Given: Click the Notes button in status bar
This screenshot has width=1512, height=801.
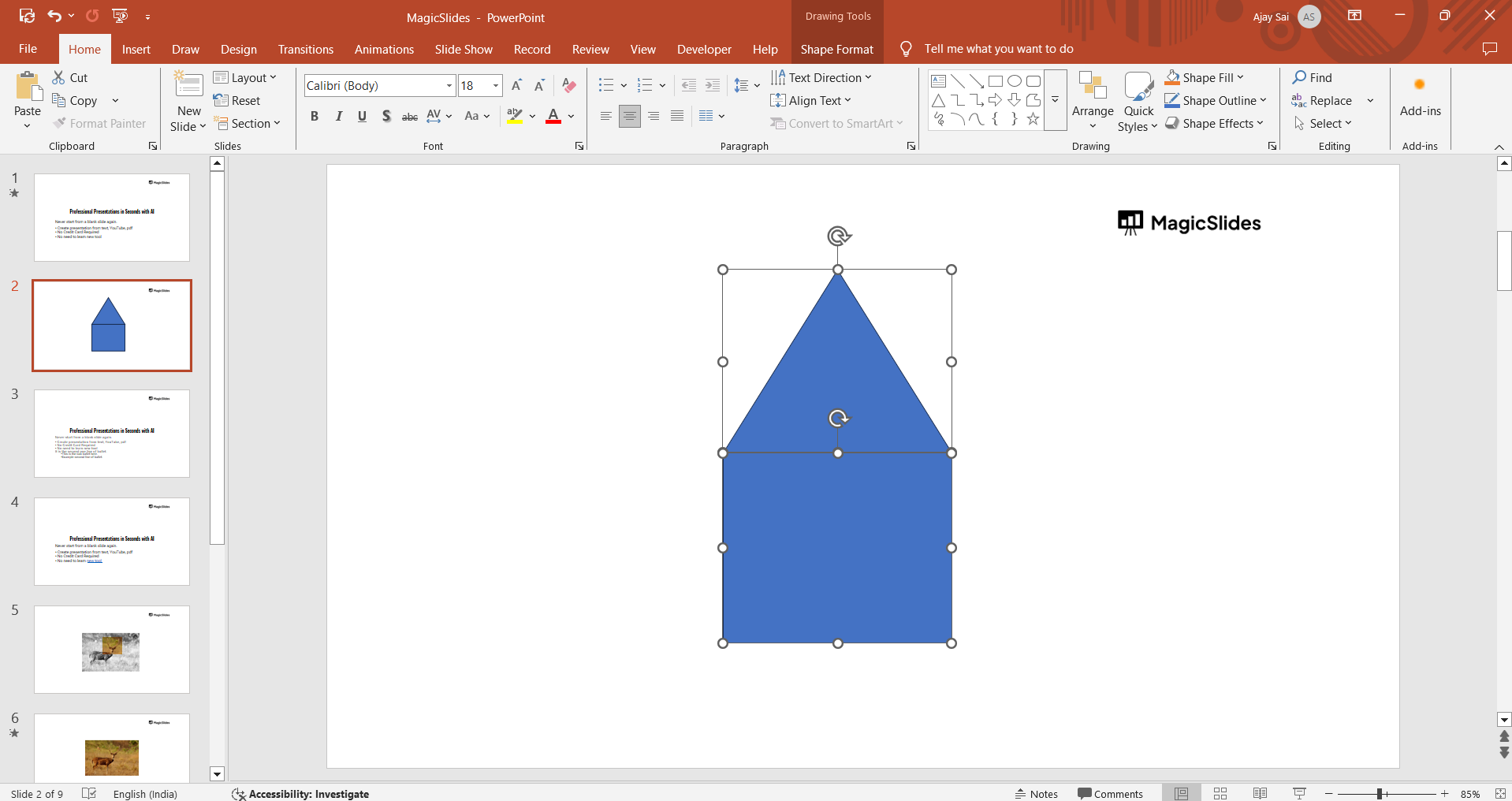Looking at the screenshot, I should coord(1036,793).
